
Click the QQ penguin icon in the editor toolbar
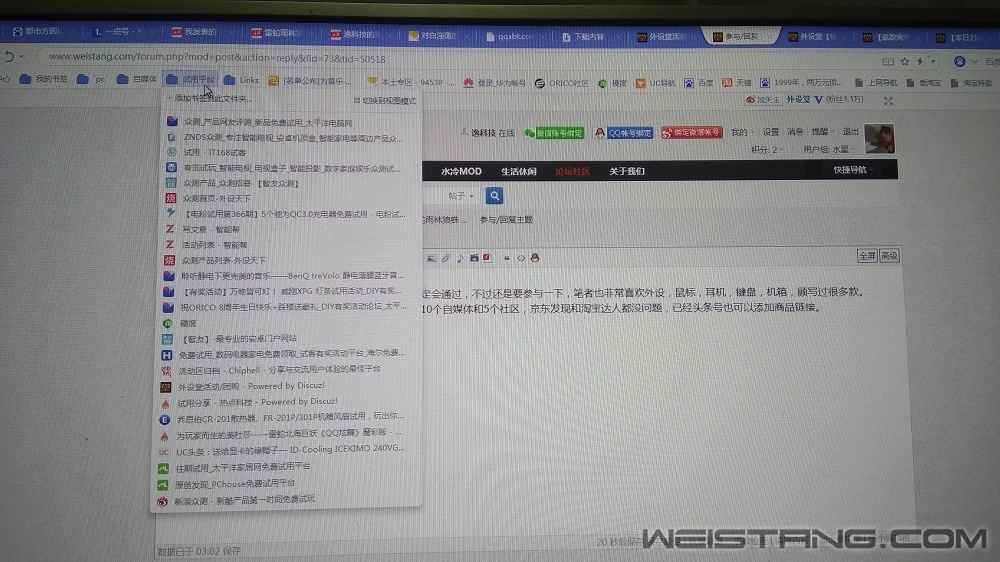click(x=535, y=258)
